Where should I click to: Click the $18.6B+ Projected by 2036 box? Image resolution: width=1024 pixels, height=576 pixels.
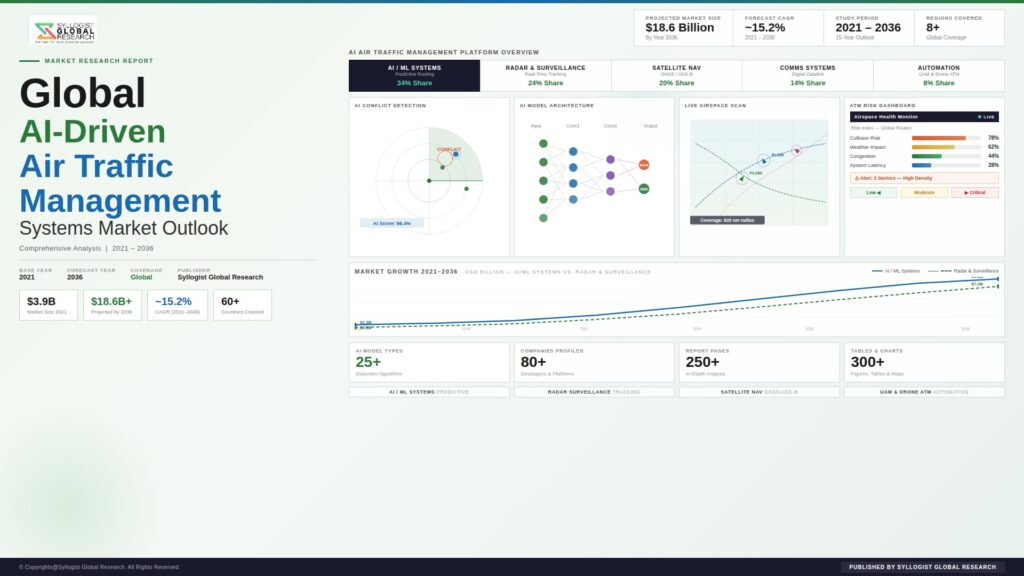112,305
